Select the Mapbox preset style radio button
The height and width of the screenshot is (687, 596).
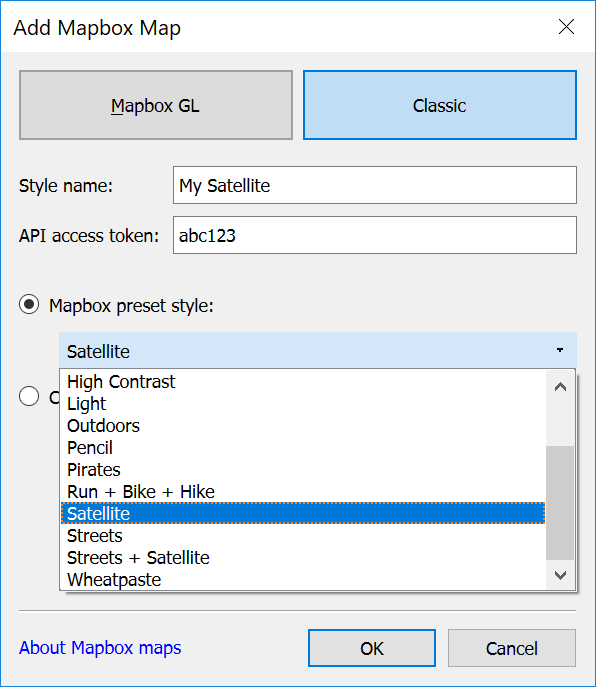click(x=29, y=305)
